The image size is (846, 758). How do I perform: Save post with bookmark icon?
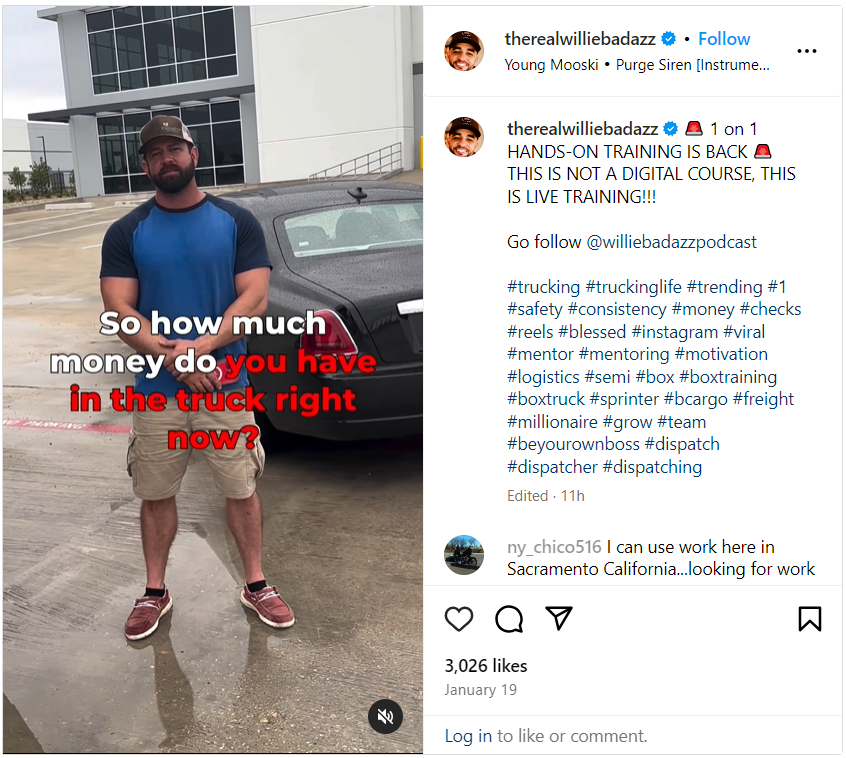[x=809, y=619]
